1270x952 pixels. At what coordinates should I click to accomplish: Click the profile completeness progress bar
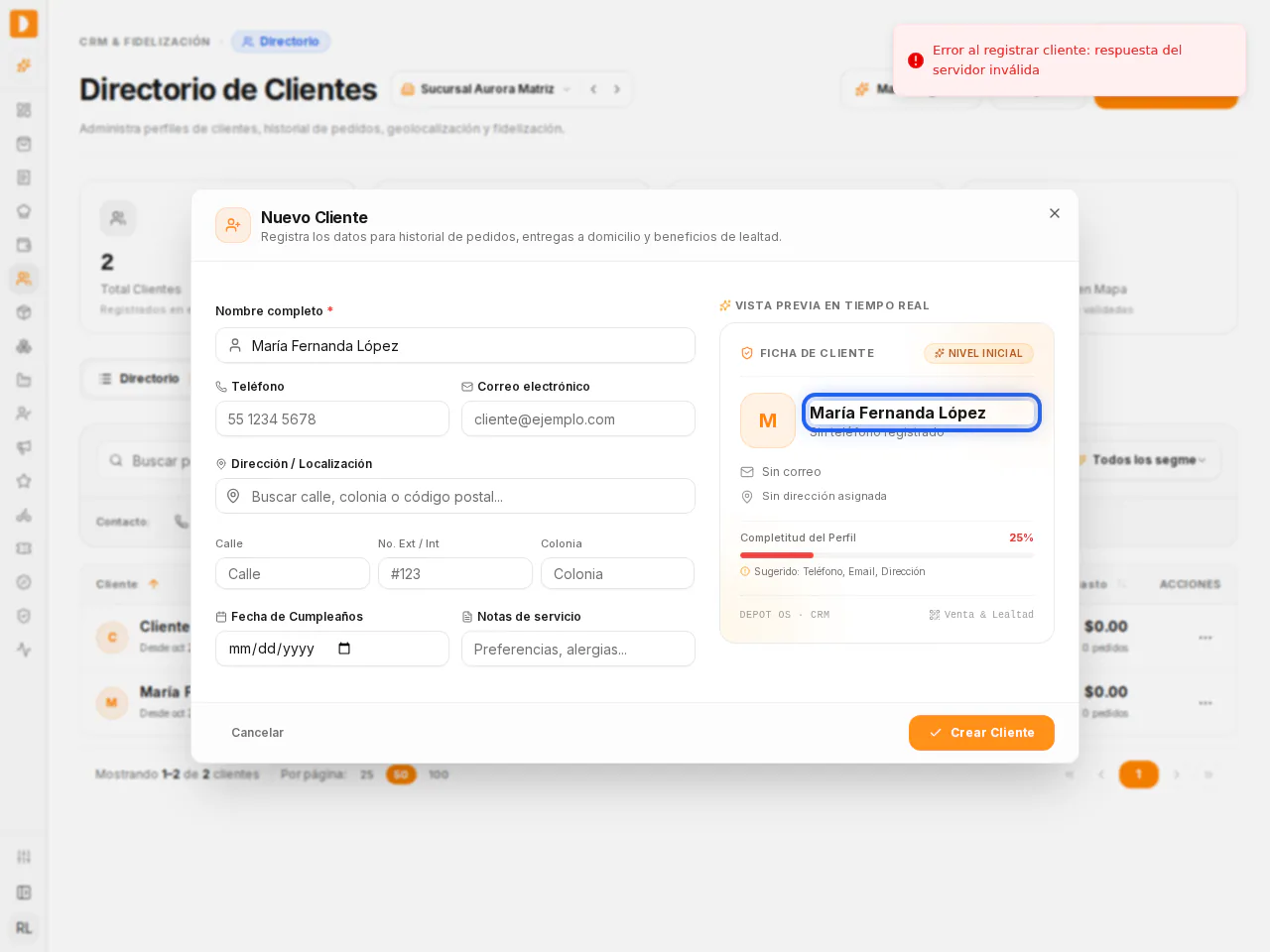pos(887,555)
